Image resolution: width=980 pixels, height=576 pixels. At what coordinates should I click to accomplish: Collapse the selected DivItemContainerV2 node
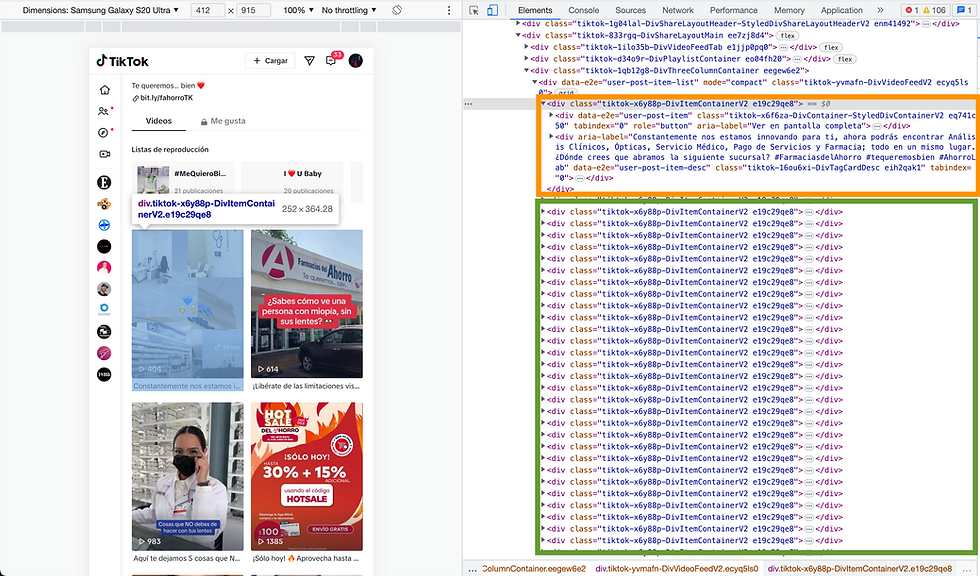tap(543, 104)
